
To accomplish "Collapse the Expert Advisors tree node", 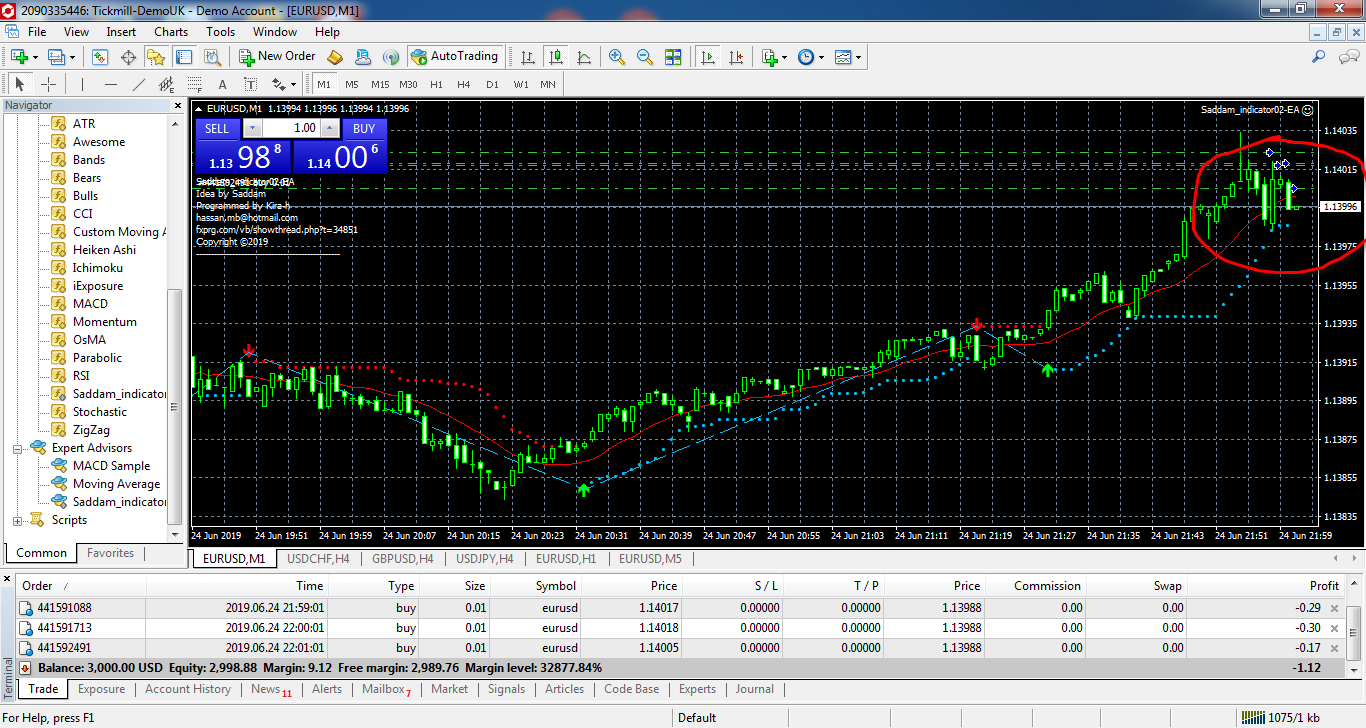I will [18, 448].
